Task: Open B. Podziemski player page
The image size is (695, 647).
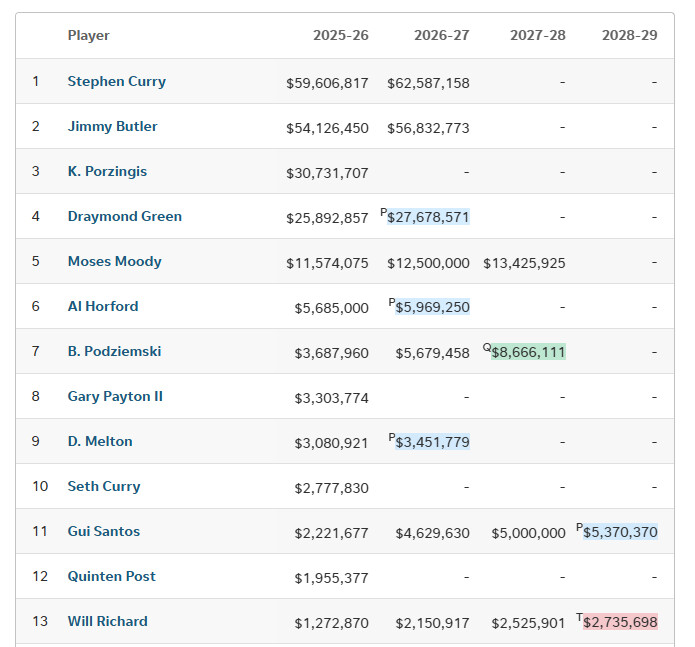Action: 114,352
